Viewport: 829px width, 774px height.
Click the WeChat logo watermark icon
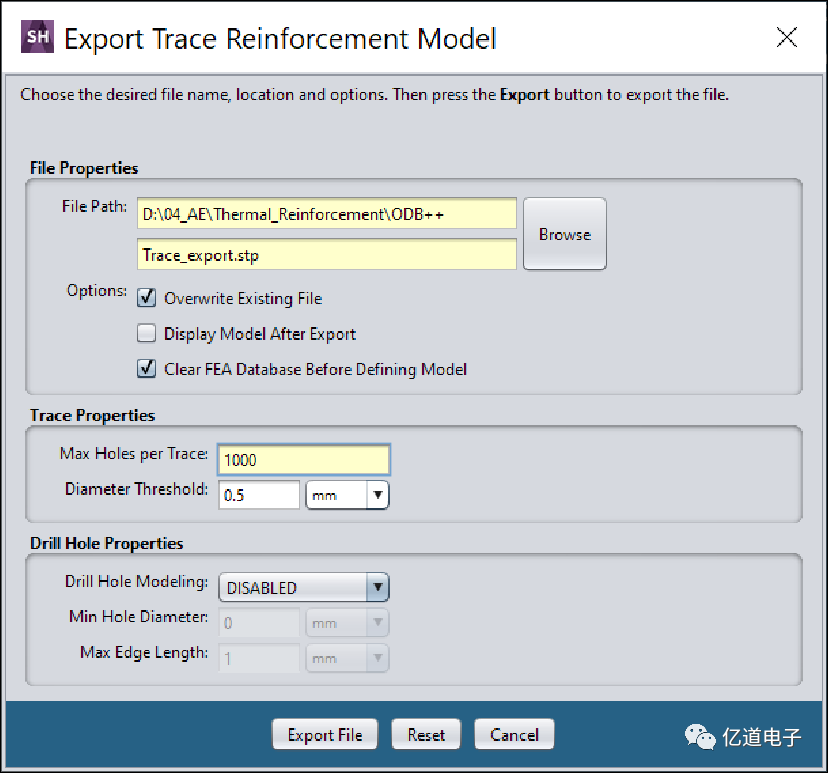(x=700, y=737)
